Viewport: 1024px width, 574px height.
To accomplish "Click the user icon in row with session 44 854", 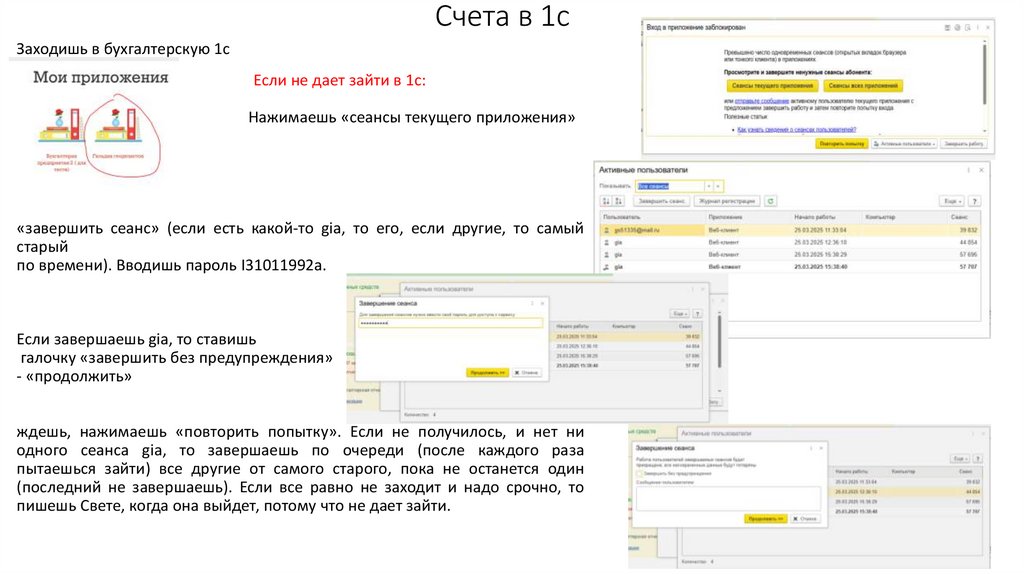I will point(607,242).
